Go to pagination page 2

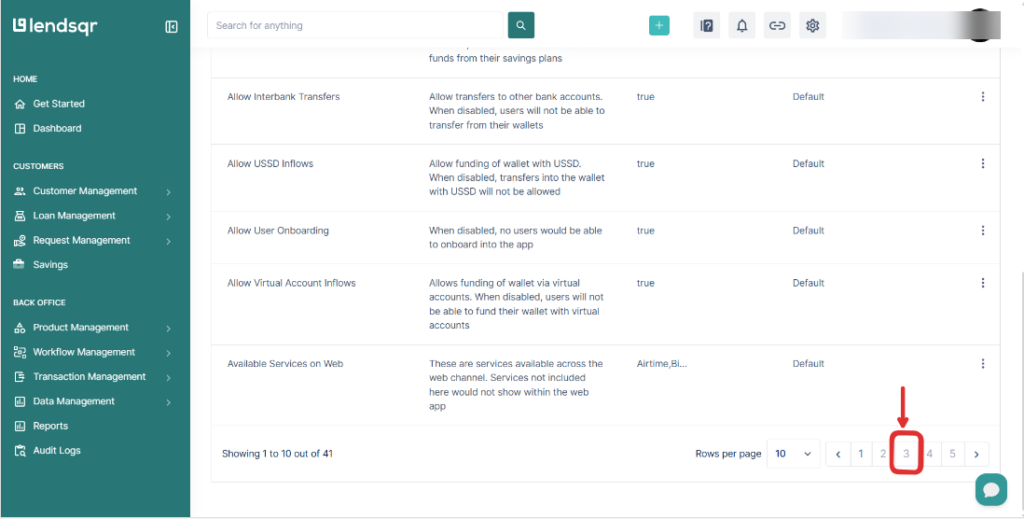(883, 454)
